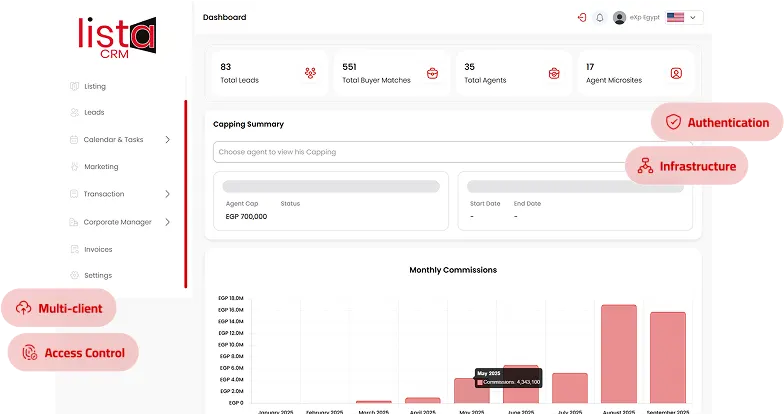Screen dimensions: 784x415
Task: Click the Total Agents card icon
Action: [554, 73]
